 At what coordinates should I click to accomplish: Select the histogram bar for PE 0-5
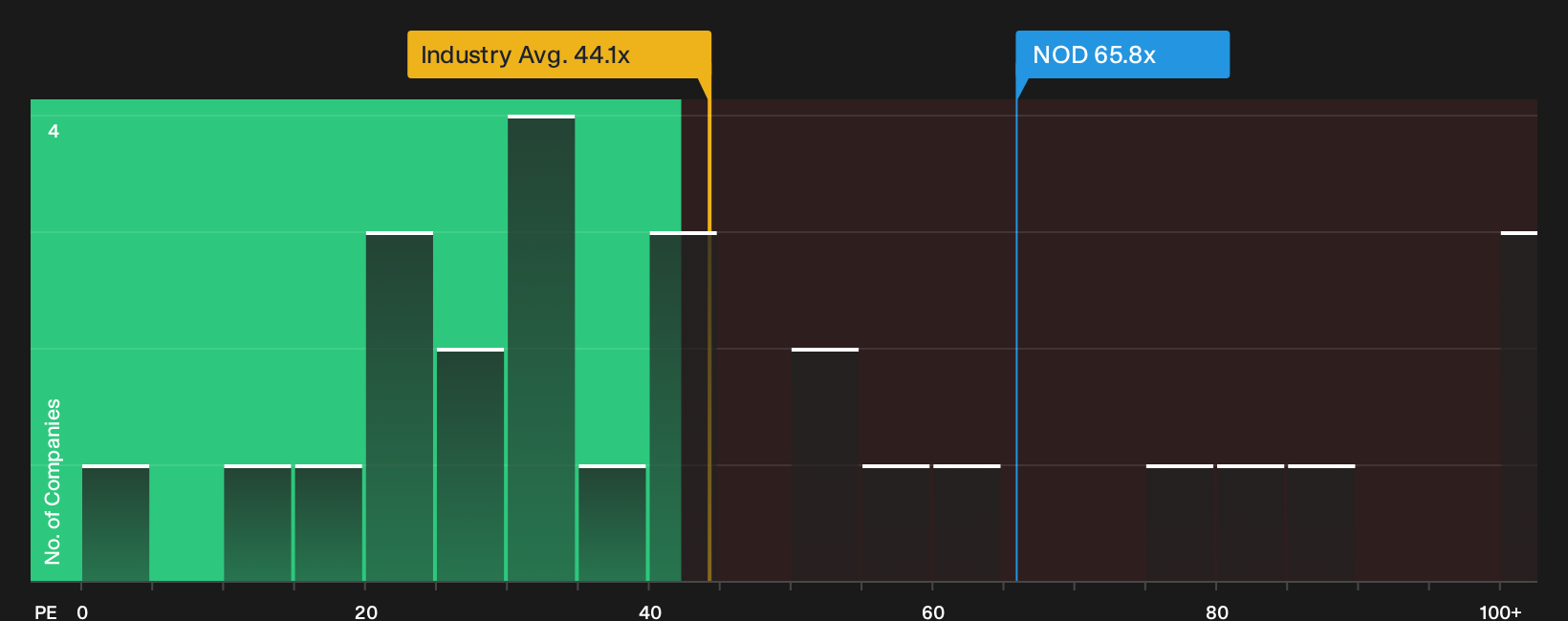pos(116,523)
